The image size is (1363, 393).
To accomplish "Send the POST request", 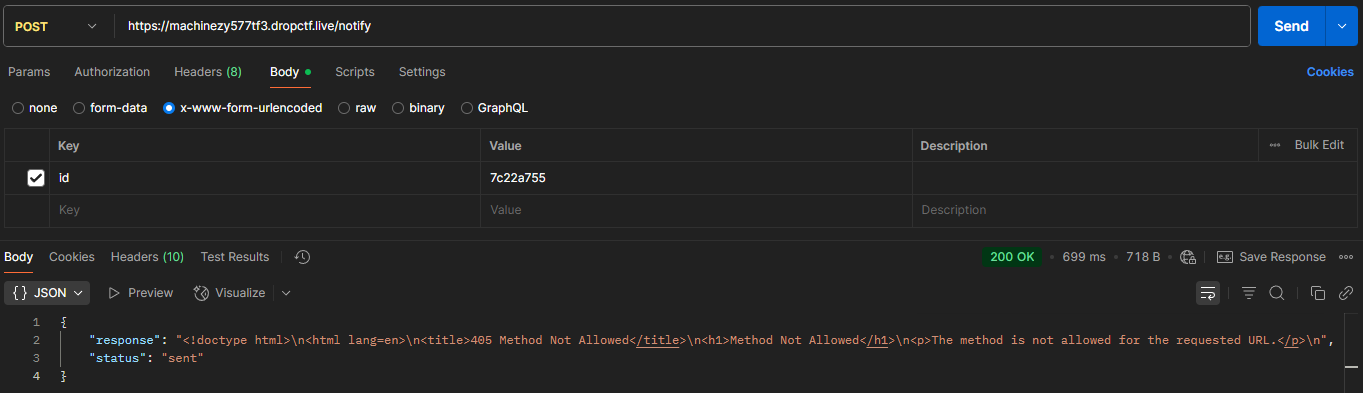I will [1291, 26].
